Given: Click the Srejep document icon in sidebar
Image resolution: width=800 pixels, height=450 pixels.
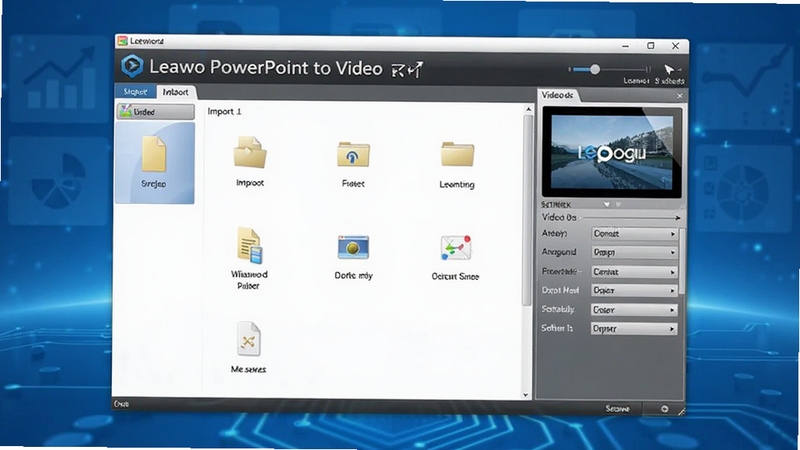Looking at the screenshot, I should [154, 154].
